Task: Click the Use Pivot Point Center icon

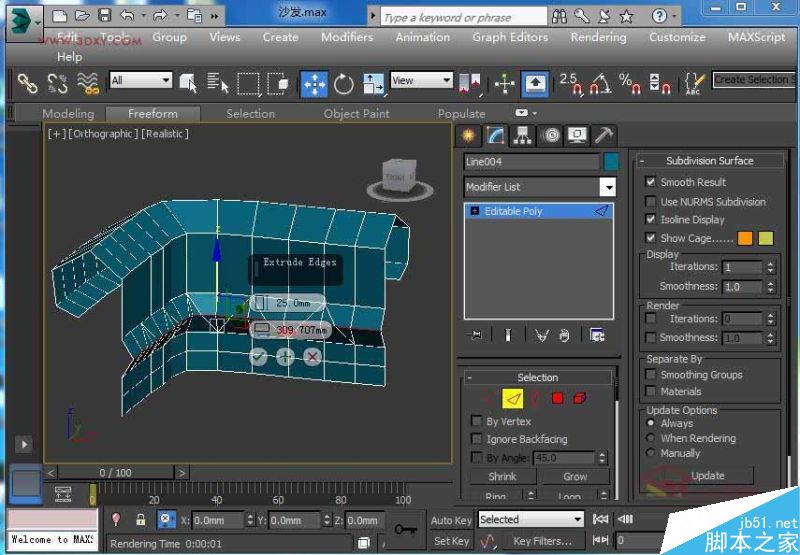Action: [470, 83]
